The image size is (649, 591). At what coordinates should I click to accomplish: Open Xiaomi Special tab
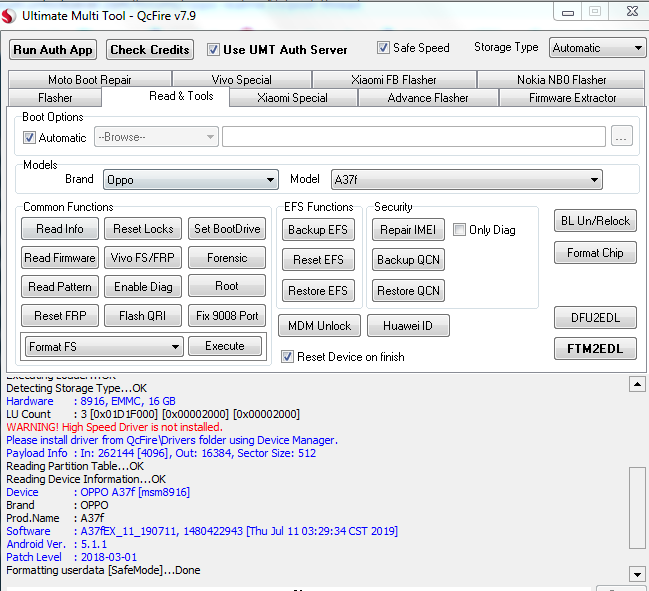pyautogui.click(x=293, y=98)
